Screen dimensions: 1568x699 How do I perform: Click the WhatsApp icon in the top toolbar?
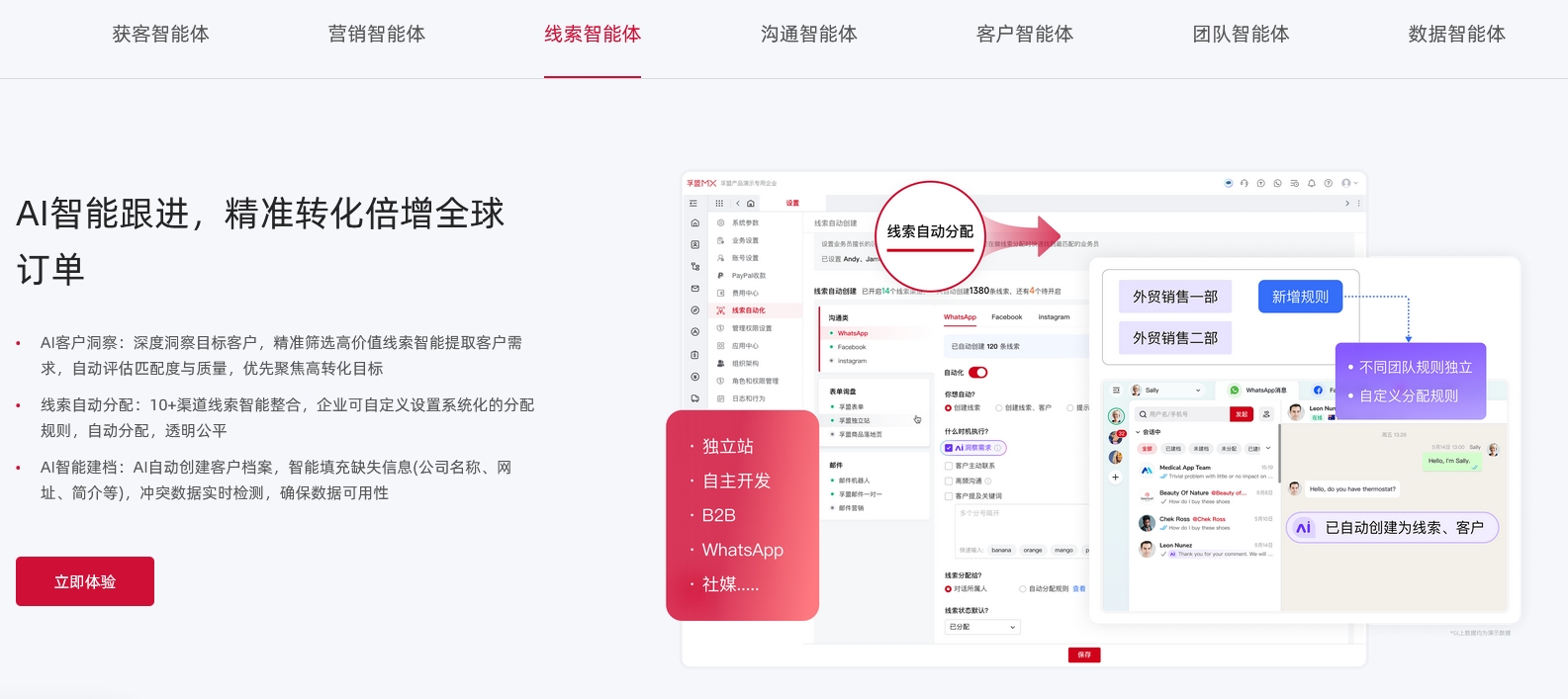pyautogui.click(x=1277, y=183)
